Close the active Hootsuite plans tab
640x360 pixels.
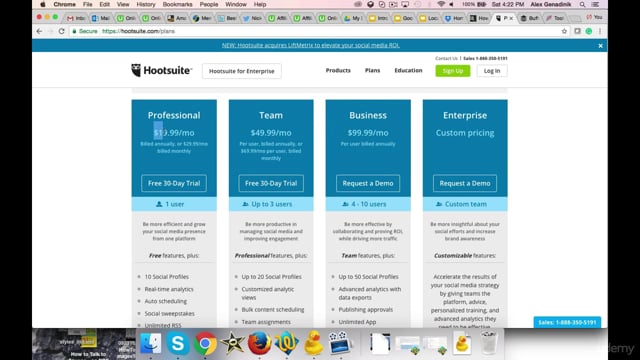(x=511, y=18)
